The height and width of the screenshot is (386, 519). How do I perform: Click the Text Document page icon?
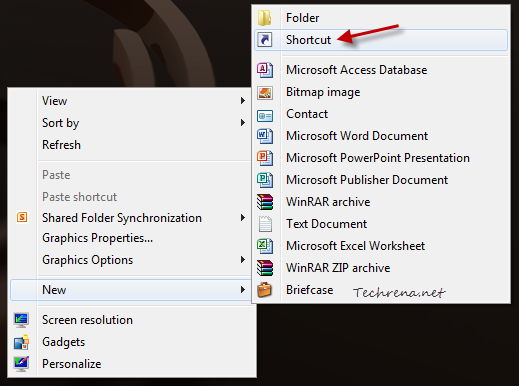pyautogui.click(x=265, y=224)
